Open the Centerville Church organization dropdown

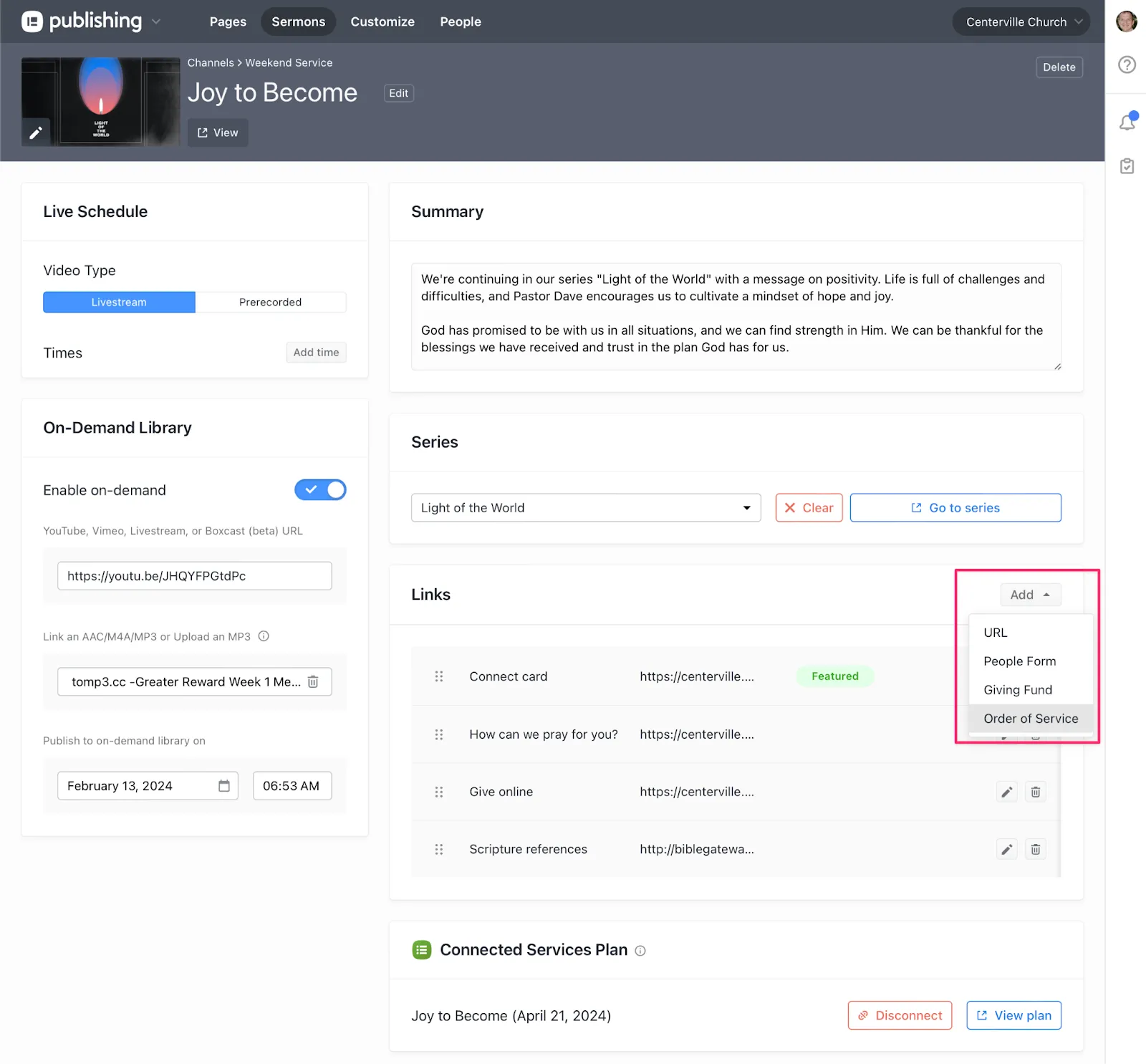coord(1021,22)
